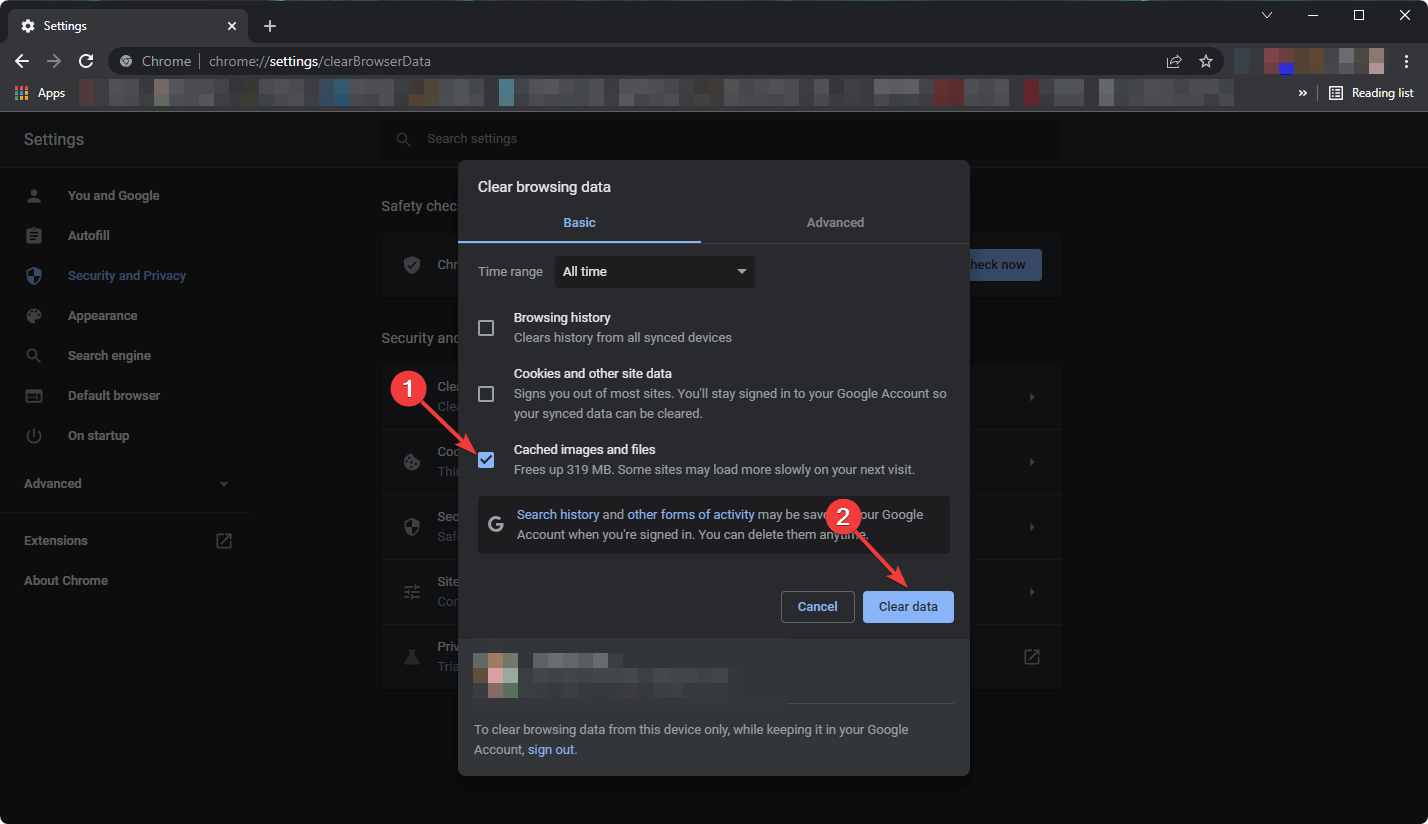Viewport: 1428px width, 824px height.
Task: Check Cookies and other site data
Action: (x=486, y=393)
